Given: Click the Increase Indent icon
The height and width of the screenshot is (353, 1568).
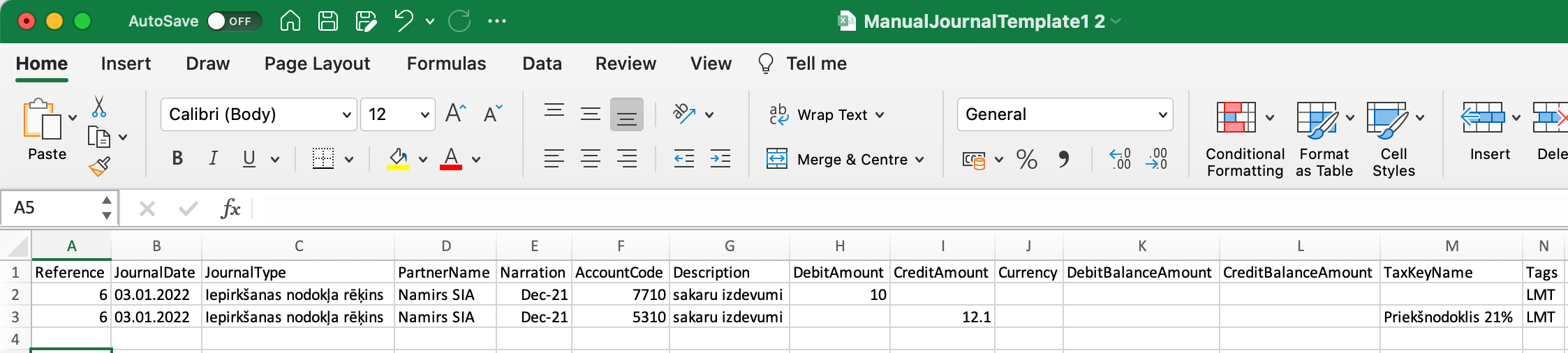Looking at the screenshot, I should [720, 159].
